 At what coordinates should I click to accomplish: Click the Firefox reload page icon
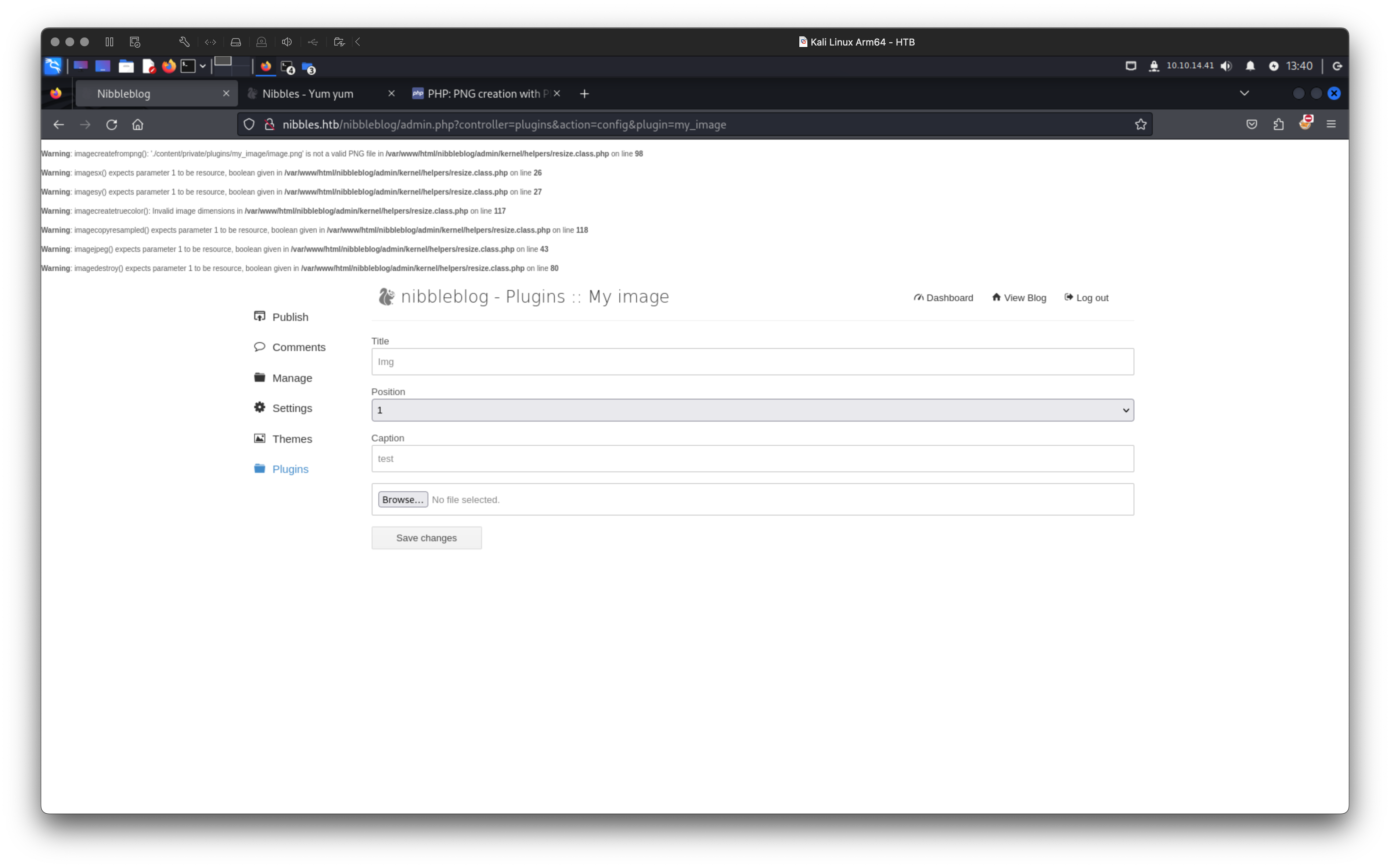click(111, 124)
